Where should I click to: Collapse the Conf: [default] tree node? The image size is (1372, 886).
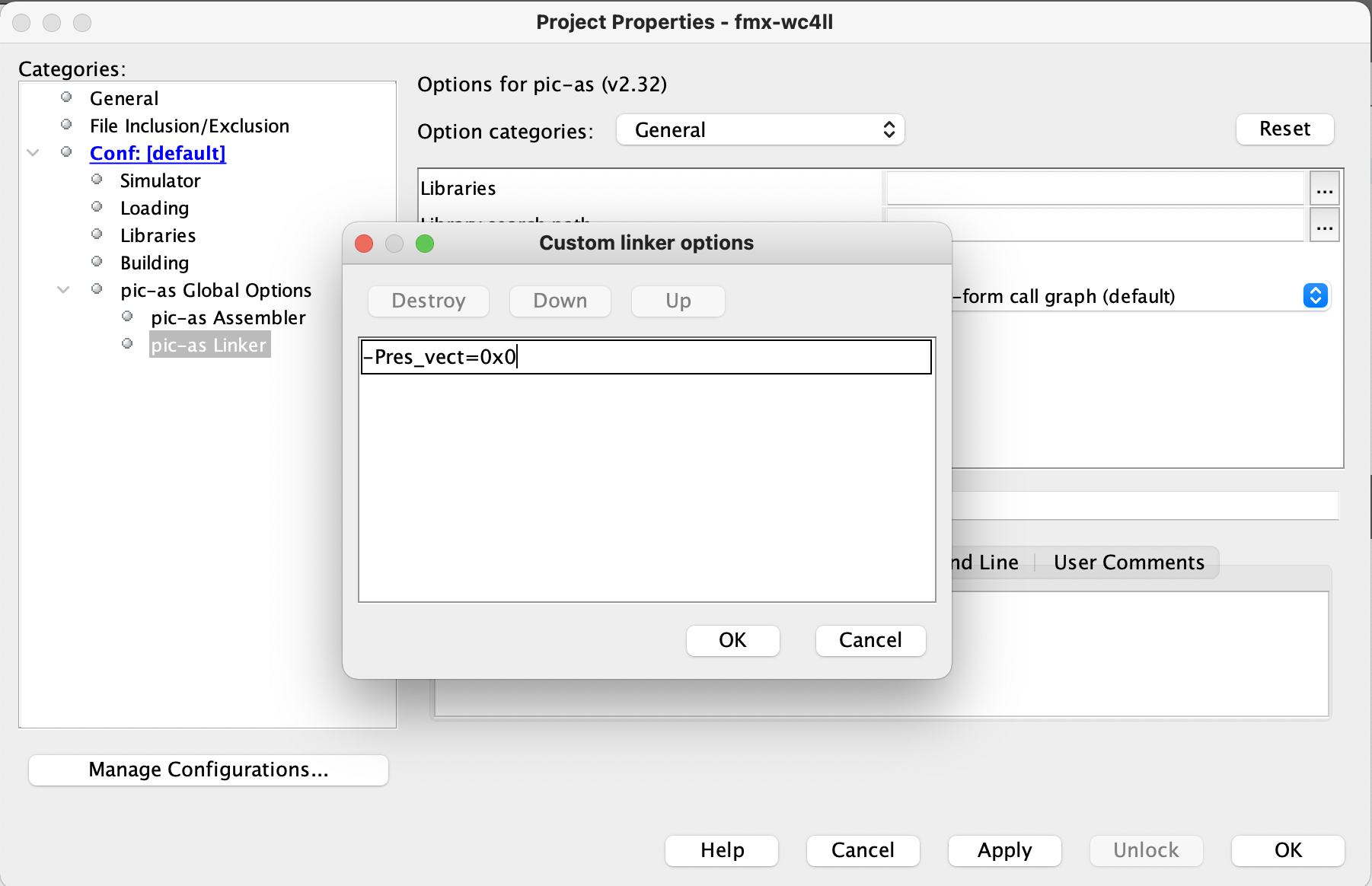click(34, 153)
